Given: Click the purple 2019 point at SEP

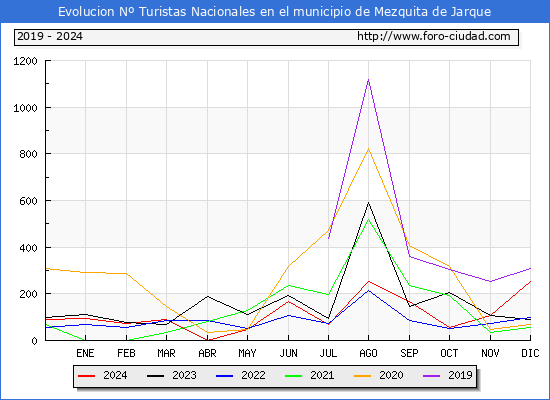Looking at the screenshot, I should [x=409, y=256].
